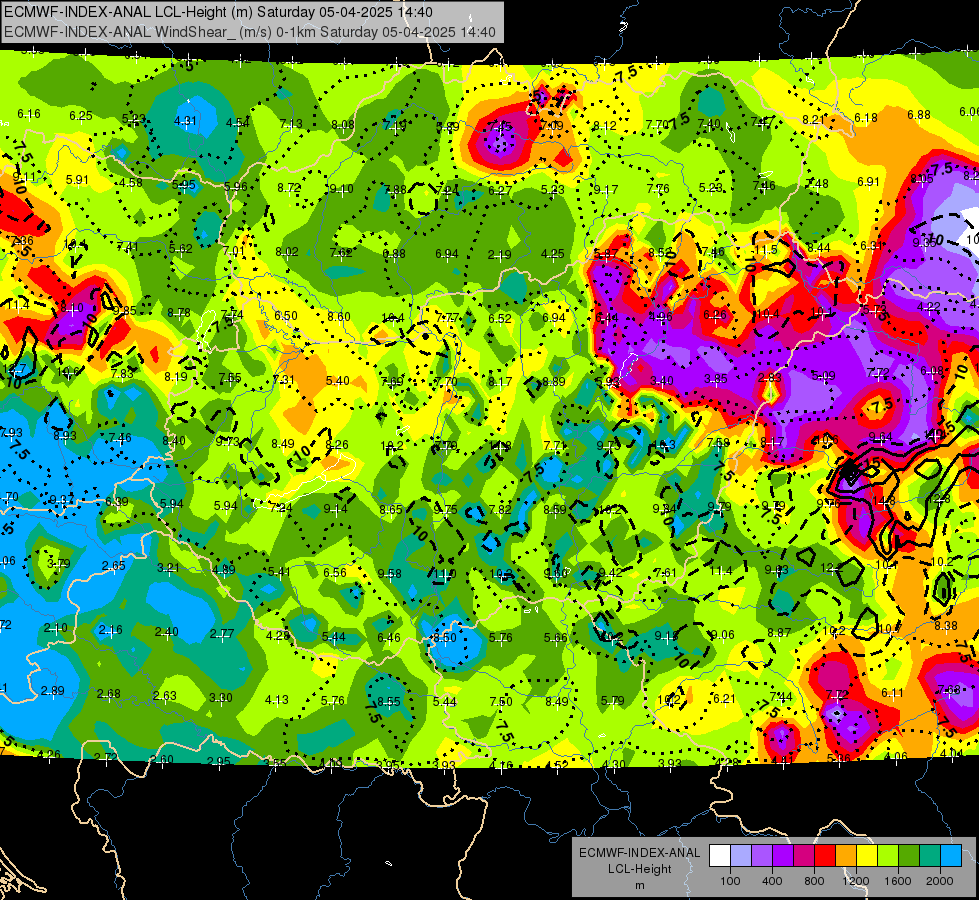The image size is (979, 900).
Task: Click the 3.79 grid value
Action: tap(59, 563)
